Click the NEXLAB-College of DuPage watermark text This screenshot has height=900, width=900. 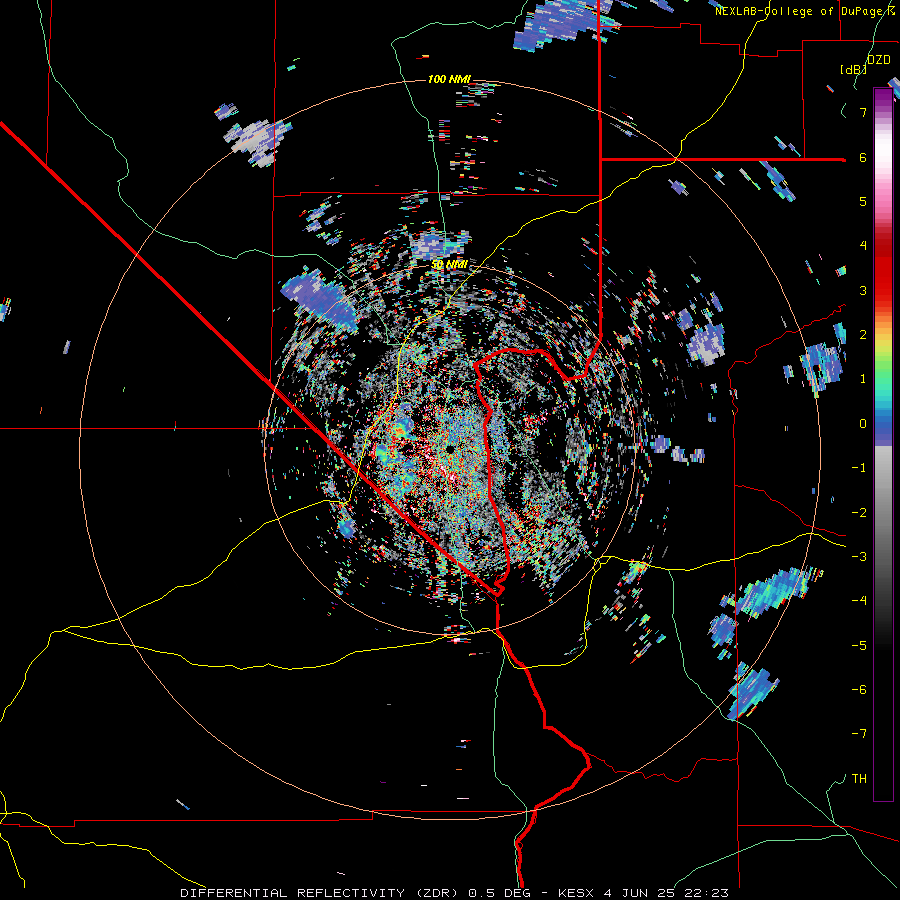[805, 11]
